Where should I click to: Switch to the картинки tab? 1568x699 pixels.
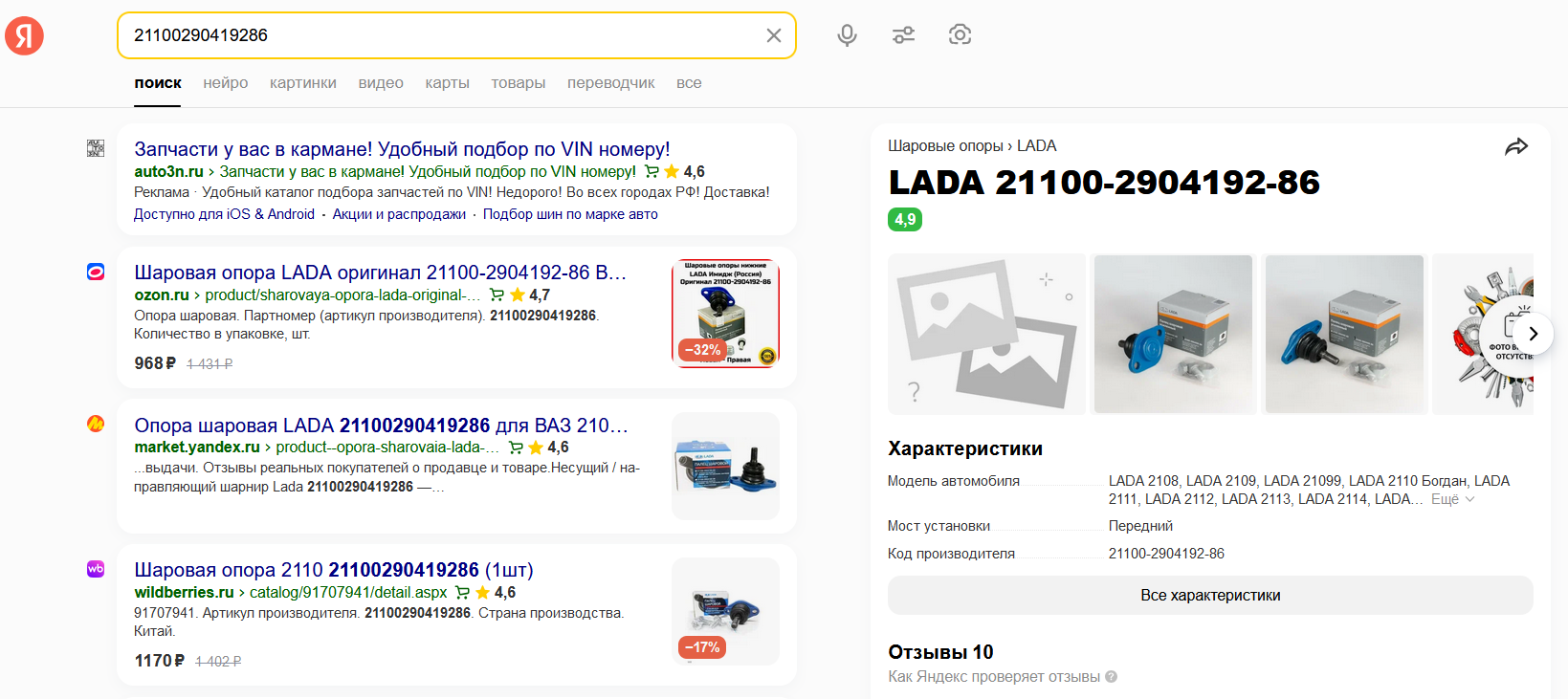(303, 83)
